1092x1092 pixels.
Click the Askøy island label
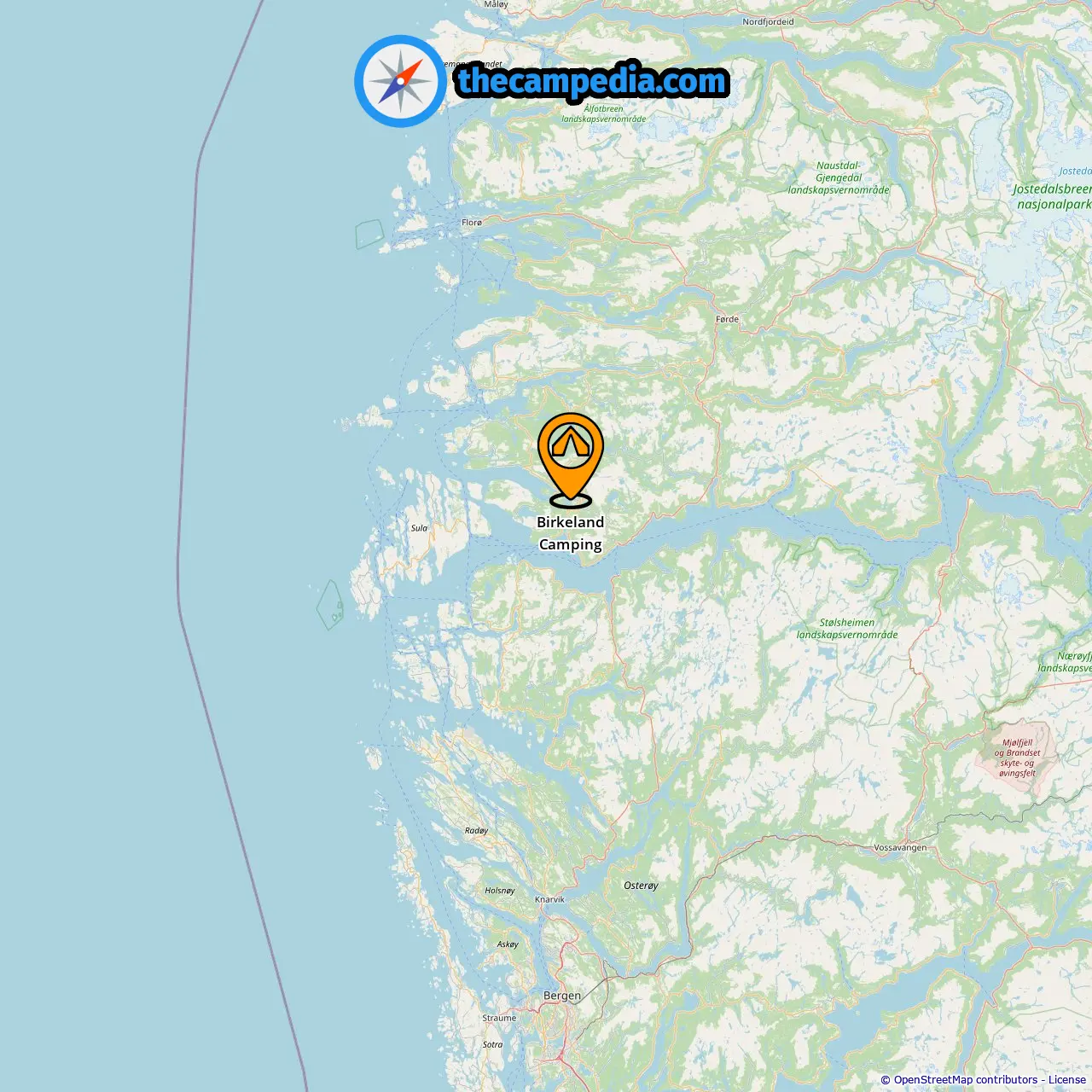[508, 944]
